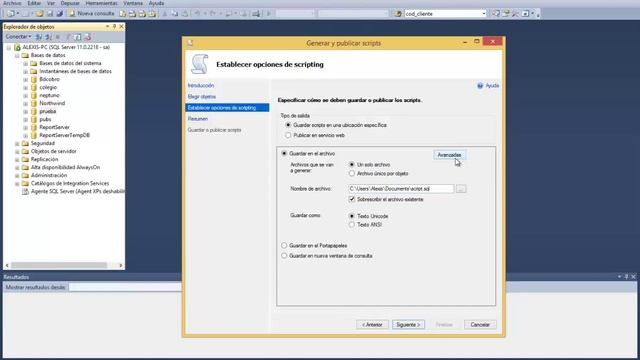640x360 pixels.
Task: Click the file browse ellipsis button
Action: point(461,189)
